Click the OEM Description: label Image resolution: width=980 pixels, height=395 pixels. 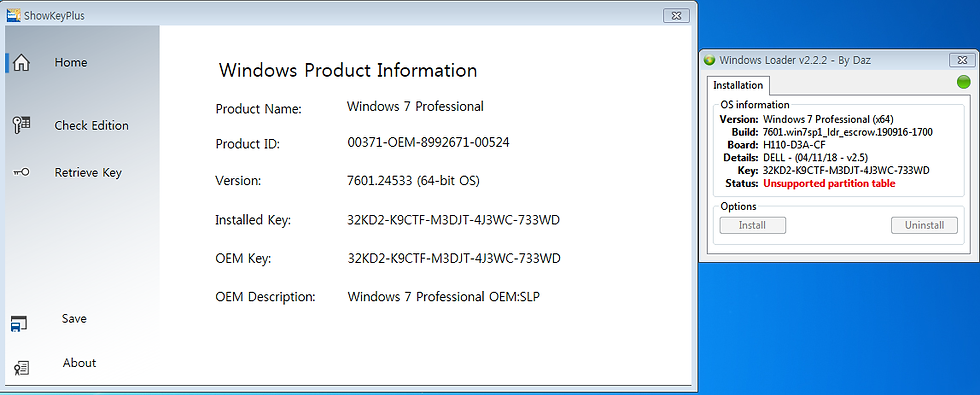[x=266, y=296]
